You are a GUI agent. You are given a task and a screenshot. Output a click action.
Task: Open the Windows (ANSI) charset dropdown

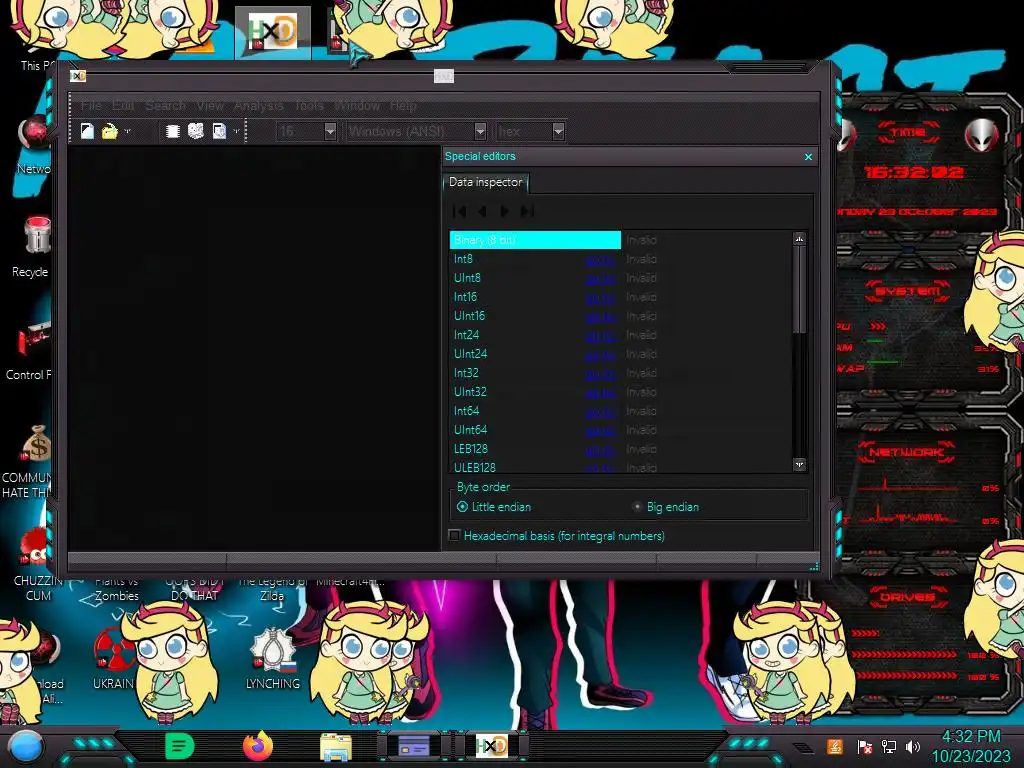[480, 131]
